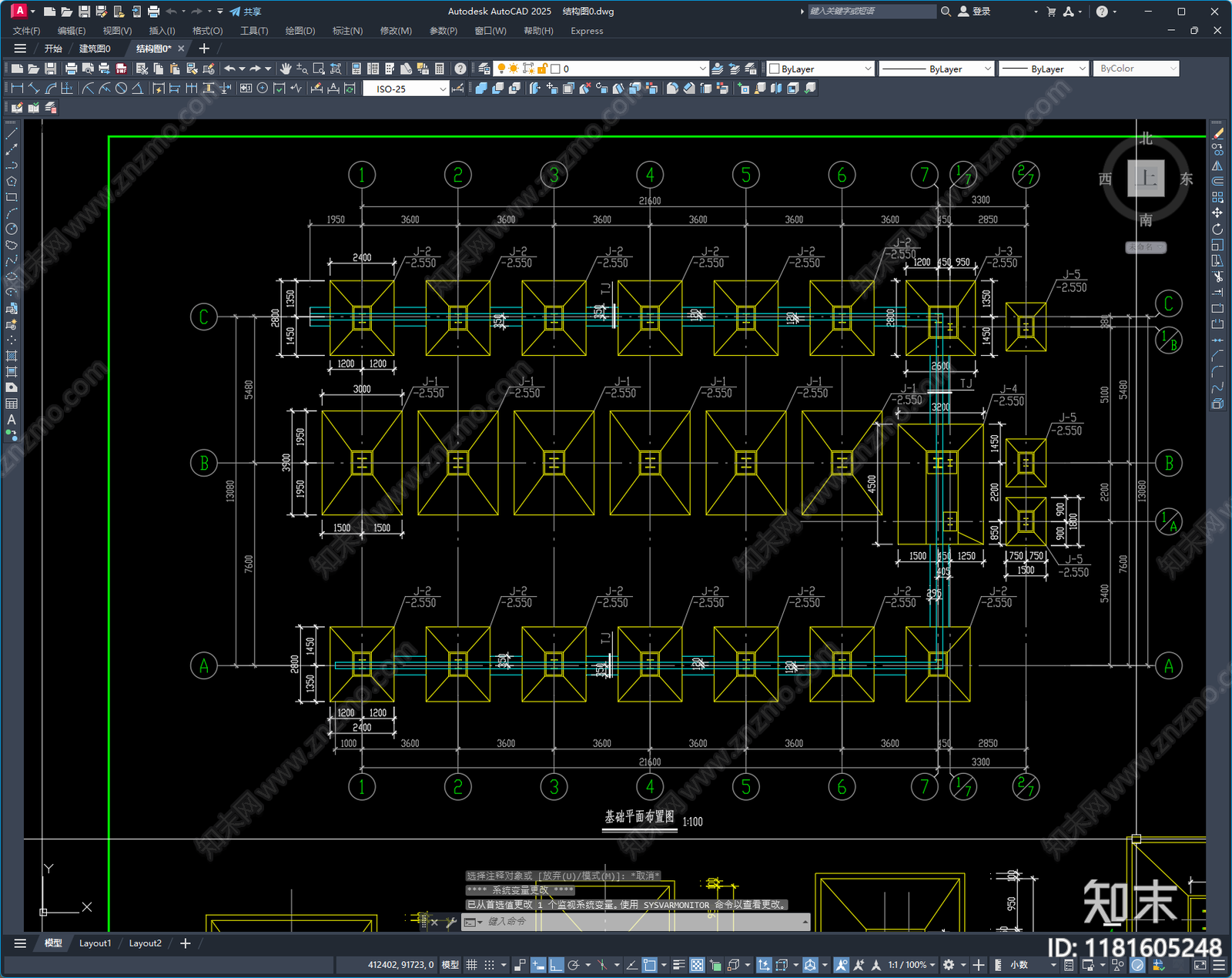1232x978 pixels.
Task: Close the 结构图0 drawing tab
Action: pos(182,49)
